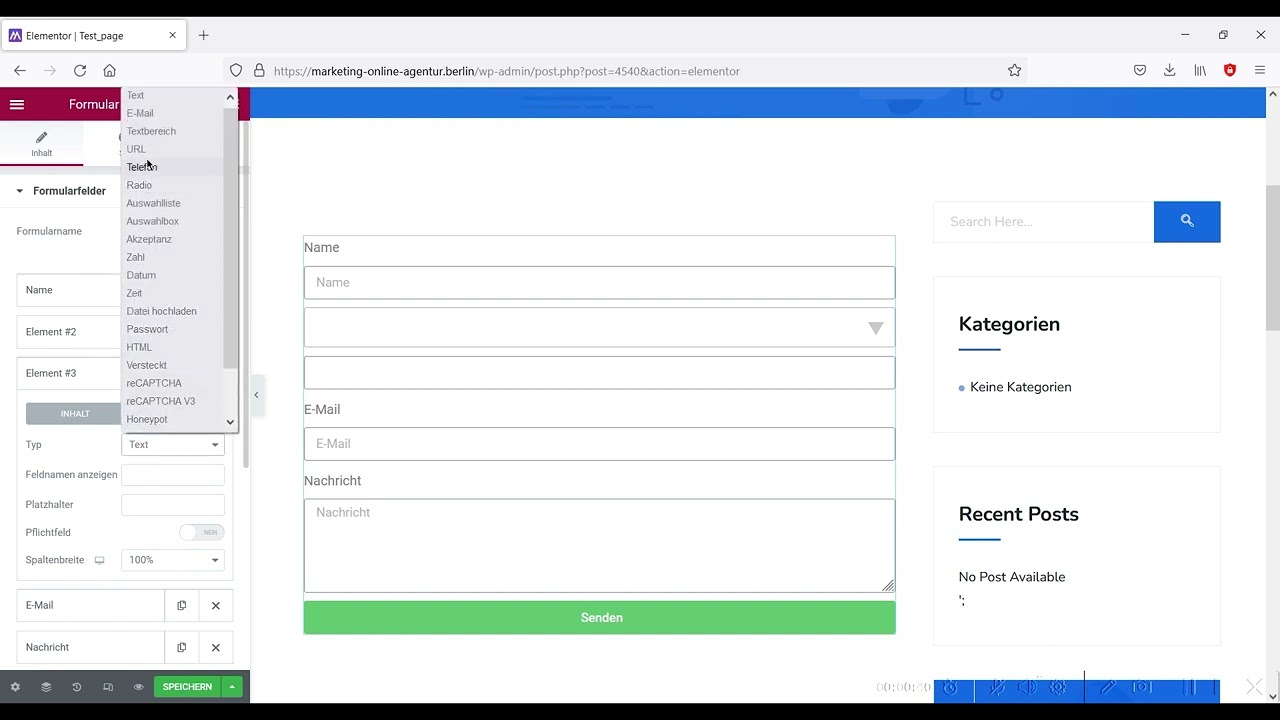Open the Typ dropdown showing Text
This screenshot has width=1280, height=720.
pyautogui.click(x=173, y=445)
